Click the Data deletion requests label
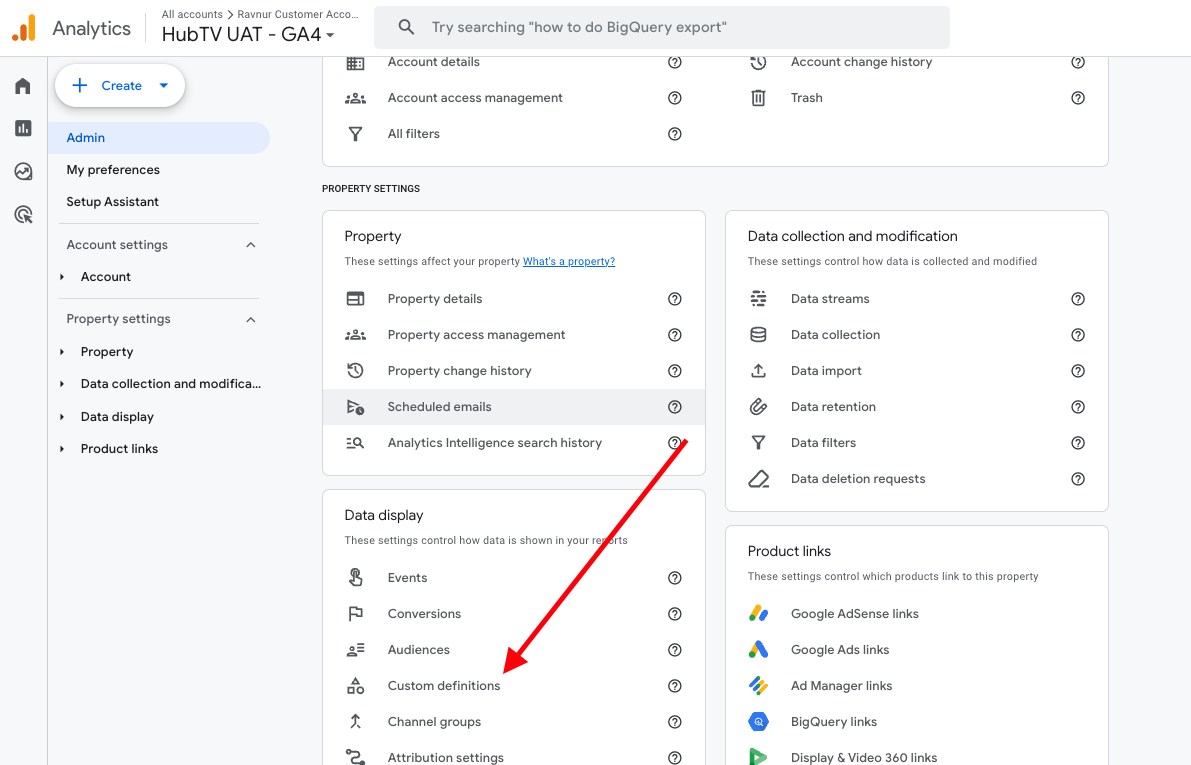Viewport: 1191px width, 765px height. 858,479
